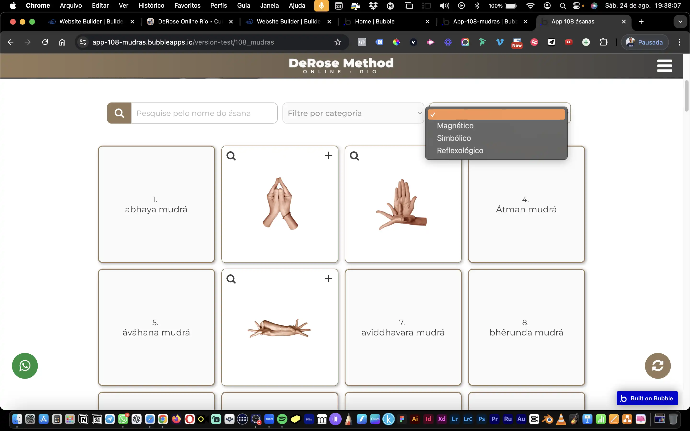Open Opera from the Dock
Image resolution: width=690 pixels, height=431 pixels.
(190, 419)
